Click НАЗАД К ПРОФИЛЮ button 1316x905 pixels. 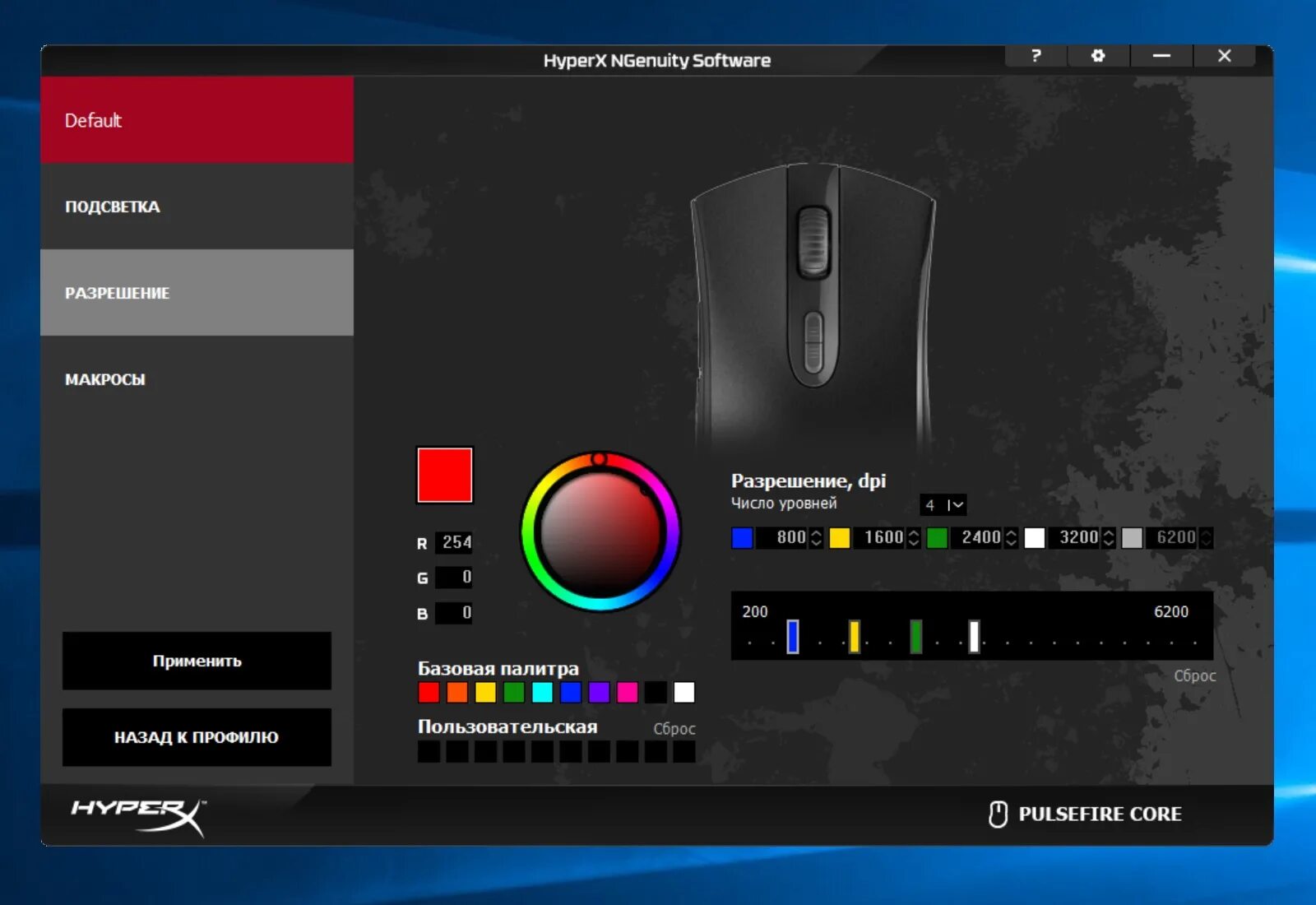[197, 737]
